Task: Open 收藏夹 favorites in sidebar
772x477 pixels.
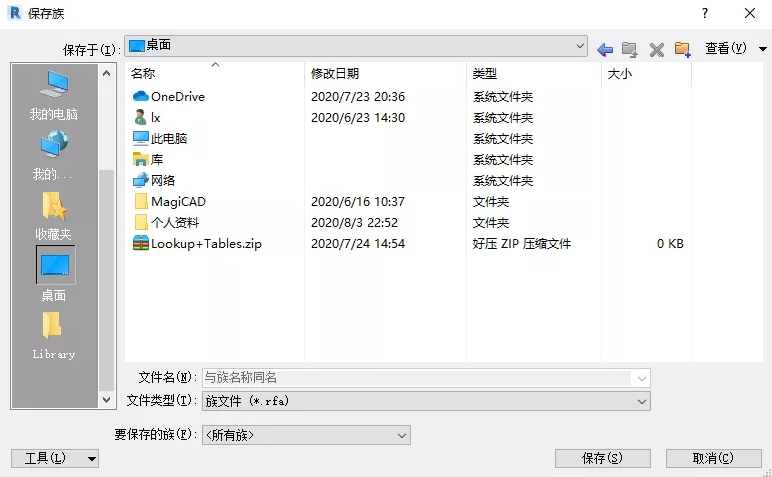Action: [x=54, y=216]
